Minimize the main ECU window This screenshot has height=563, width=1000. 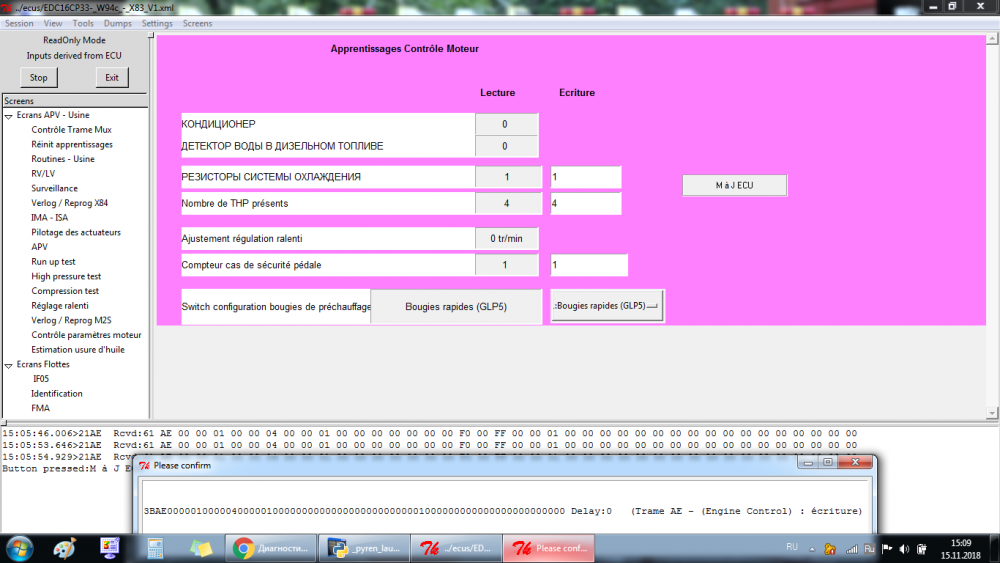tap(933, 6)
